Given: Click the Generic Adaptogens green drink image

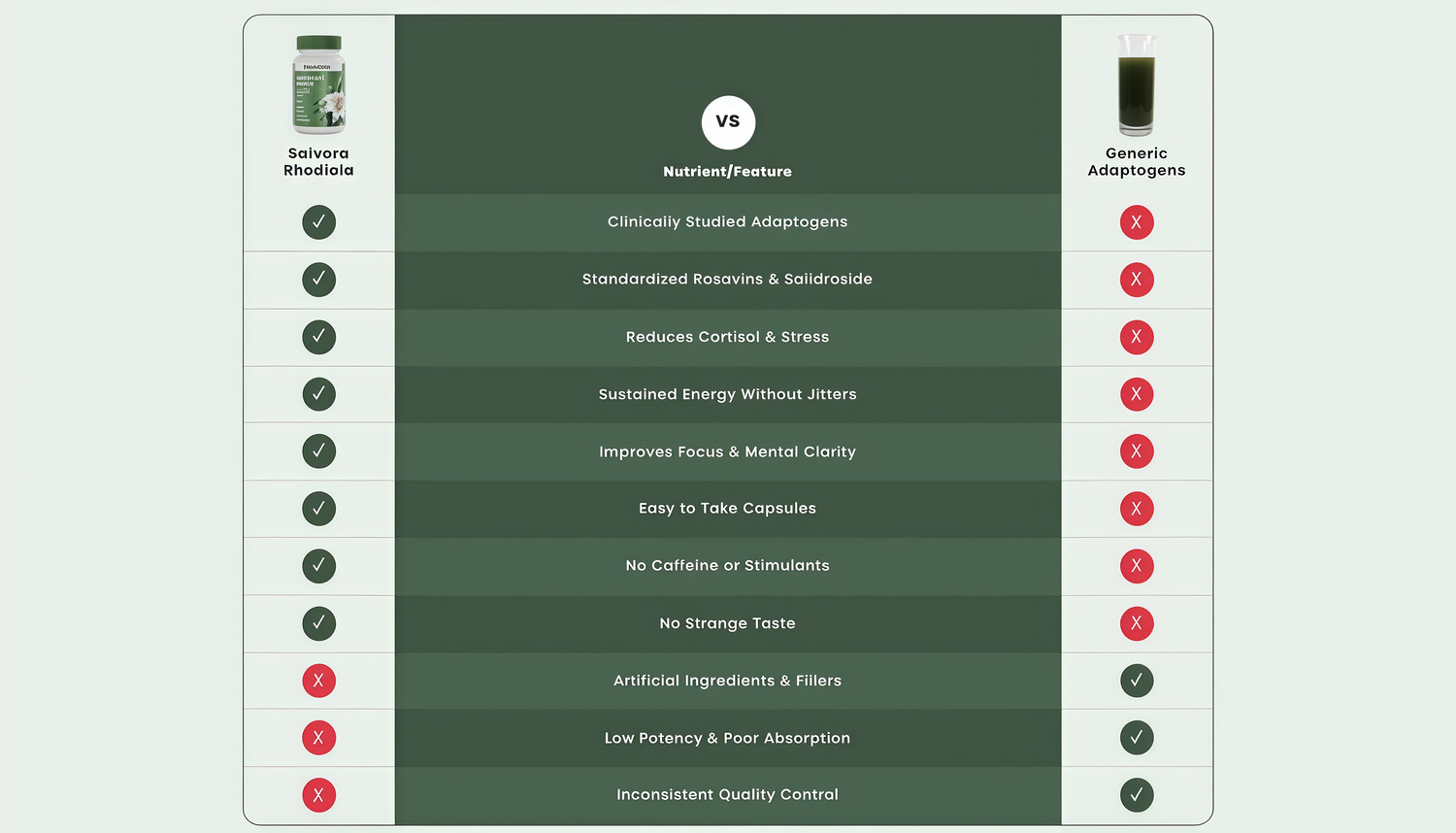Looking at the screenshot, I should click(1136, 85).
